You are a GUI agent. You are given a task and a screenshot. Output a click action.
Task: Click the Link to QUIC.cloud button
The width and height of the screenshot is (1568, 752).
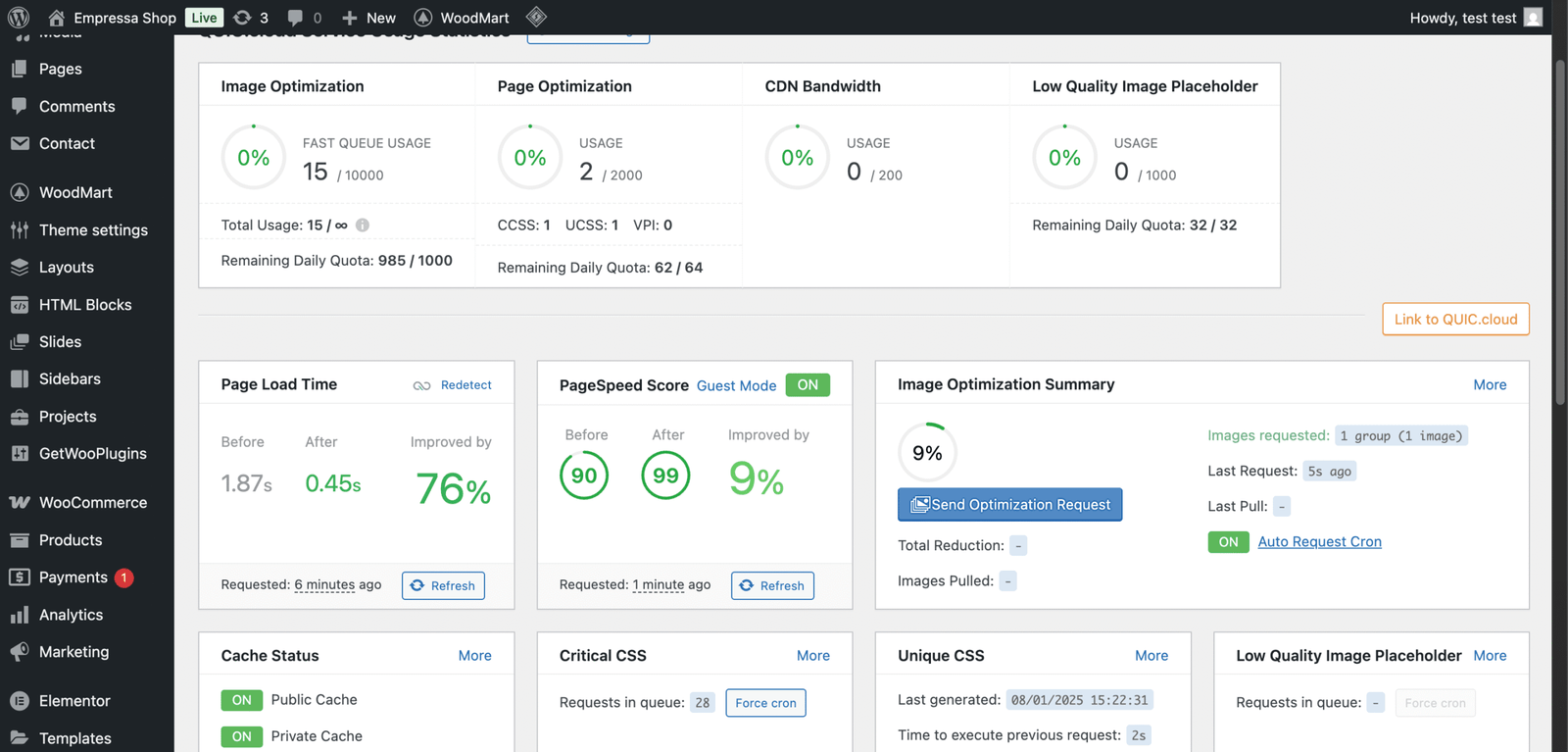point(1455,320)
